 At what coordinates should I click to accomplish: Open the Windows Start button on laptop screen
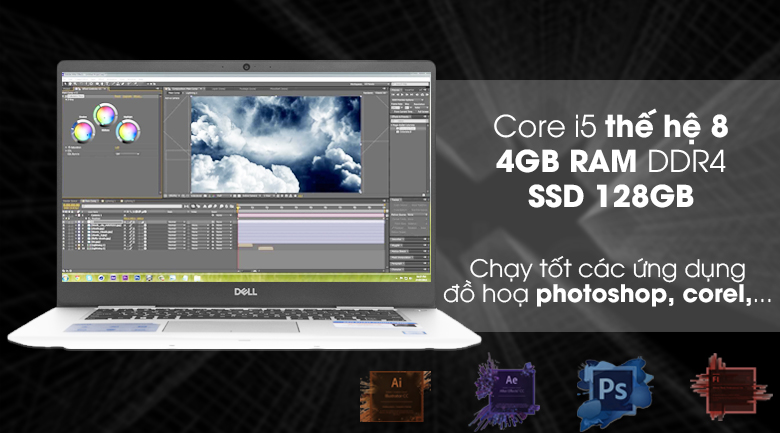pyautogui.click(x=66, y=278)
